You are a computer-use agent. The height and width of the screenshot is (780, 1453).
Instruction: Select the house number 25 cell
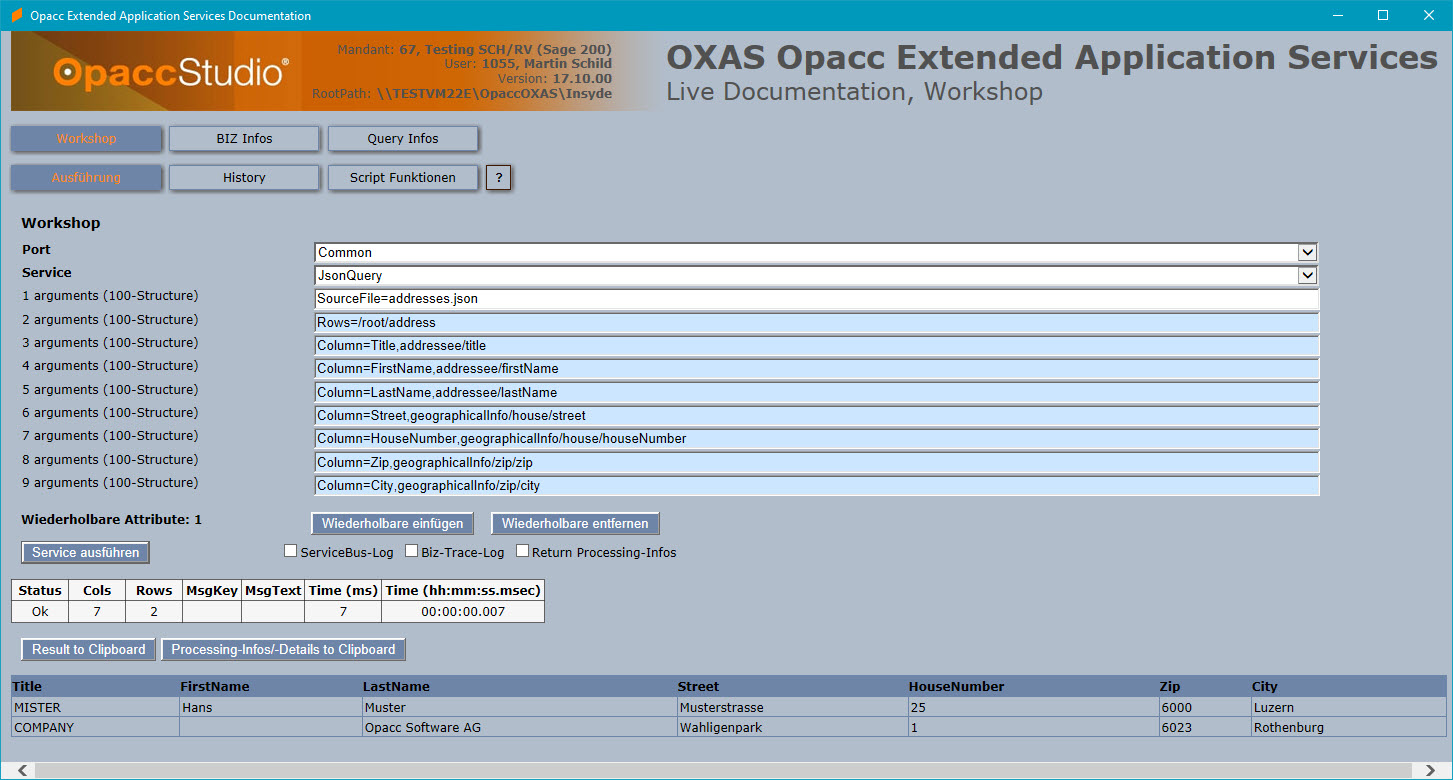pos(1033,707)
